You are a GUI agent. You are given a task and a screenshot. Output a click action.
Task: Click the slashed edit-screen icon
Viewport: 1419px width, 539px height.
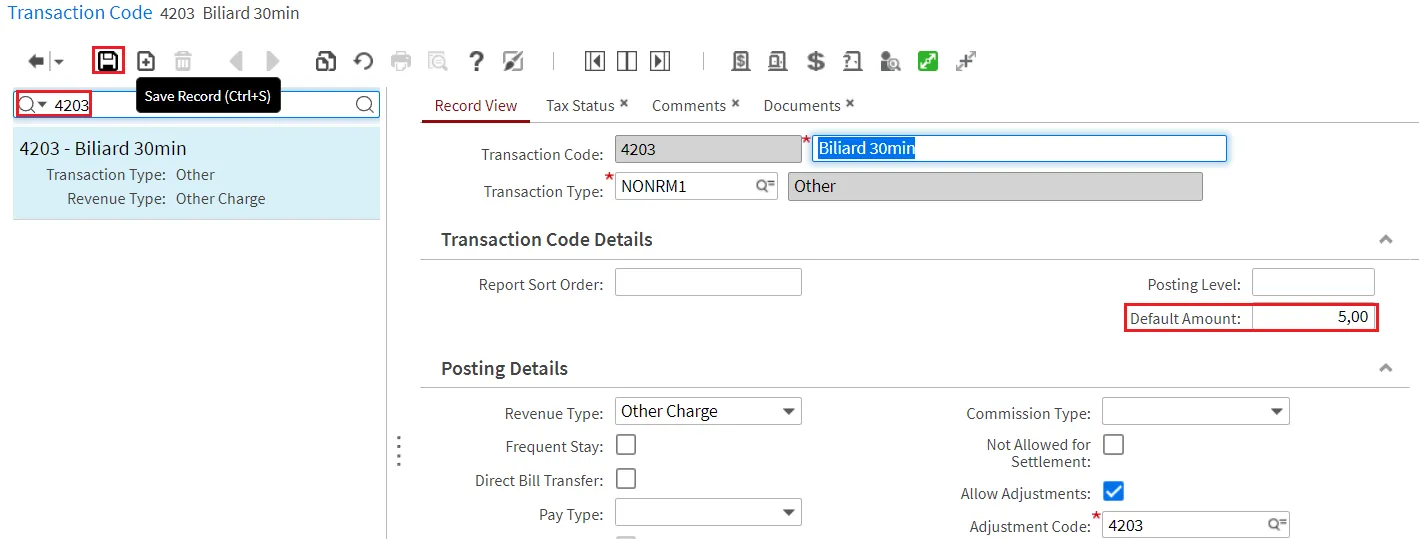pyautogui.click(x=513, y=61)
